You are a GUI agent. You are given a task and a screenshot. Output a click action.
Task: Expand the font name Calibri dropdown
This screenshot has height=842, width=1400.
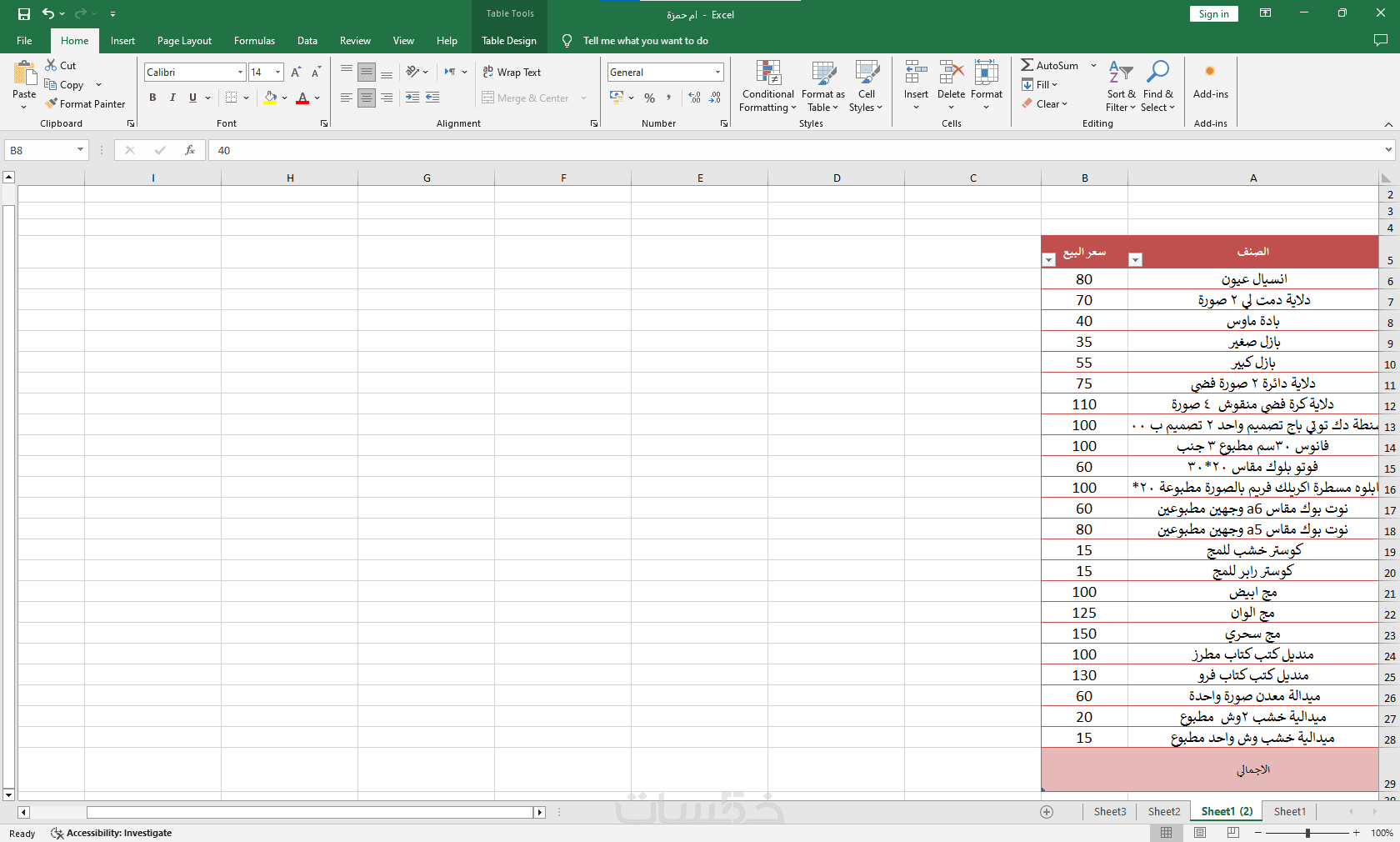click(x=240, y=73)
